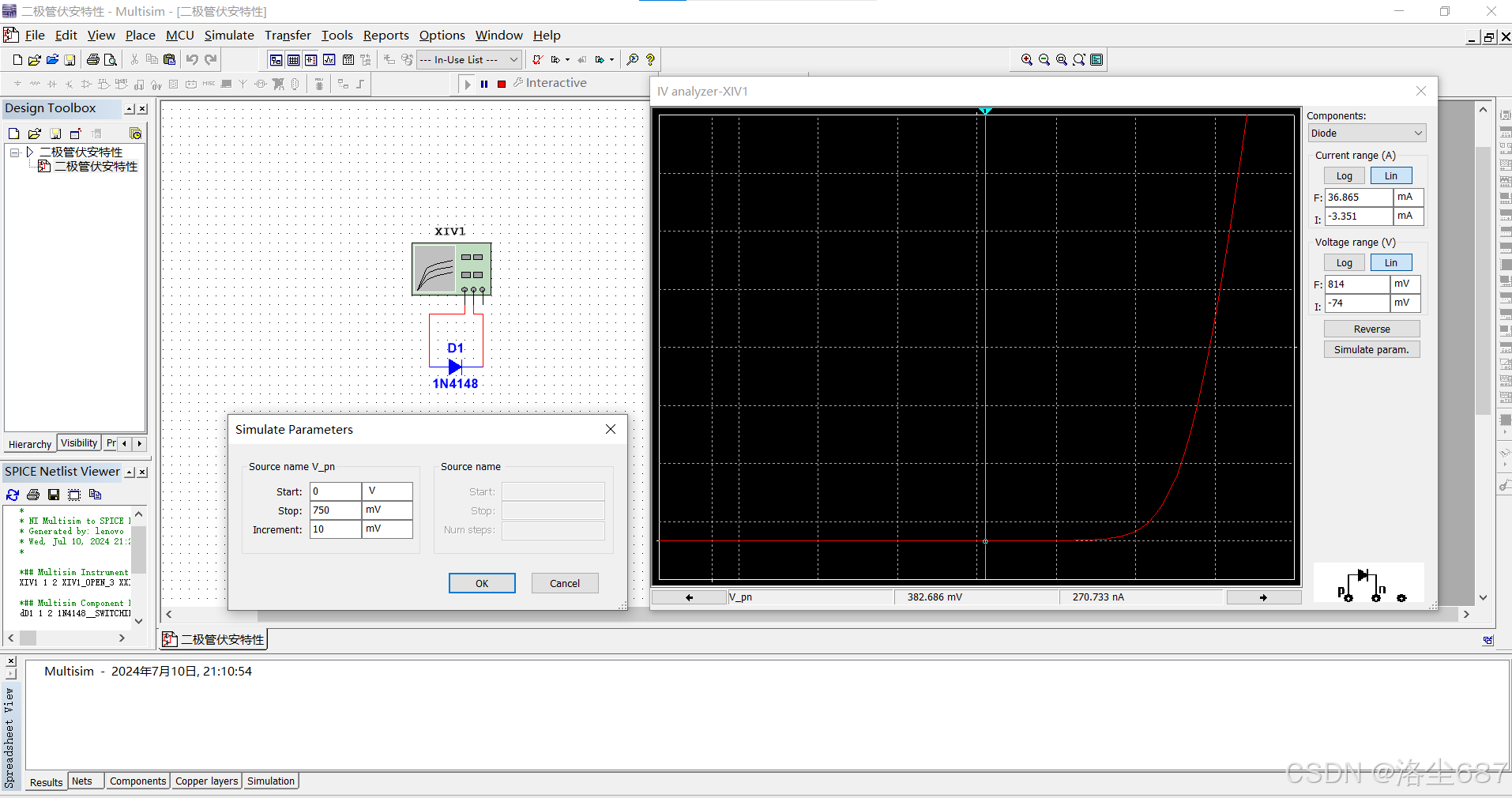Viewport: 1512px width, 798px height.
Task: Open the Place menu
Action: point(140,36)
